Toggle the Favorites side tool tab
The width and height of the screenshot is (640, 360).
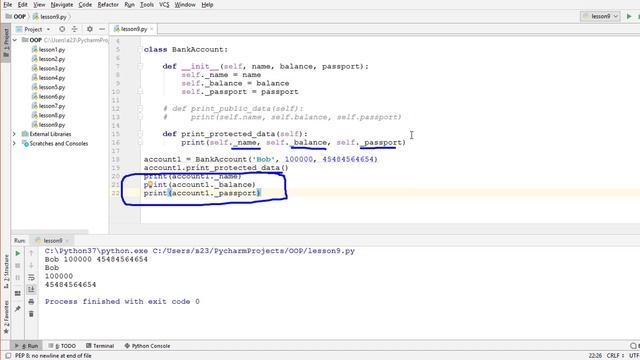click(6, 316)
